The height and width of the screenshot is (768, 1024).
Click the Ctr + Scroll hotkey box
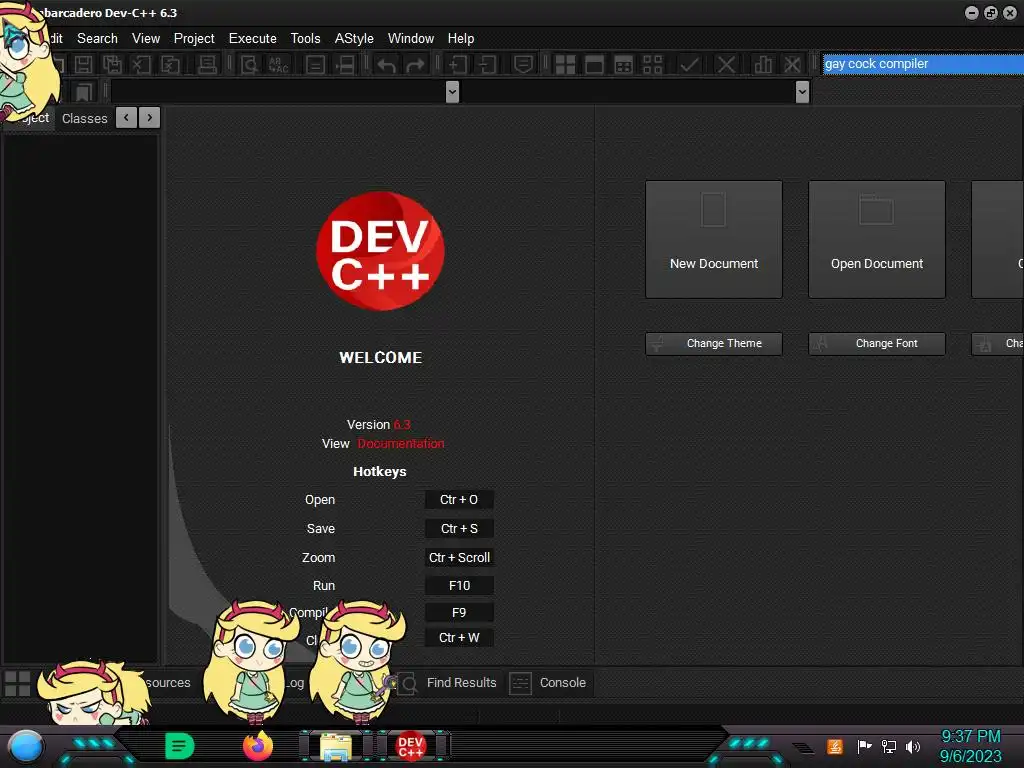coord(459,558)
